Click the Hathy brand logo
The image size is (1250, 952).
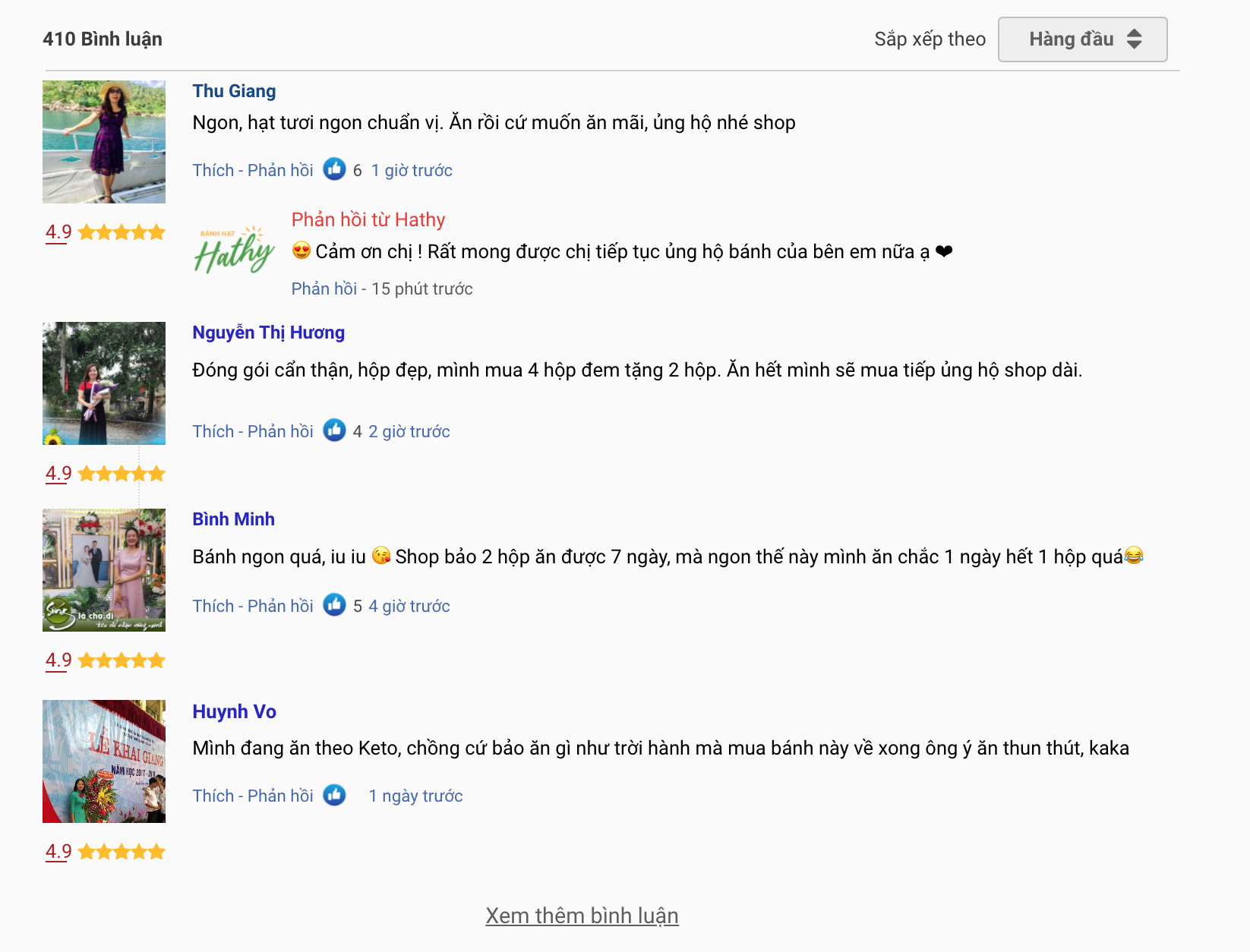pyautogui.click(x=234, y=250)
